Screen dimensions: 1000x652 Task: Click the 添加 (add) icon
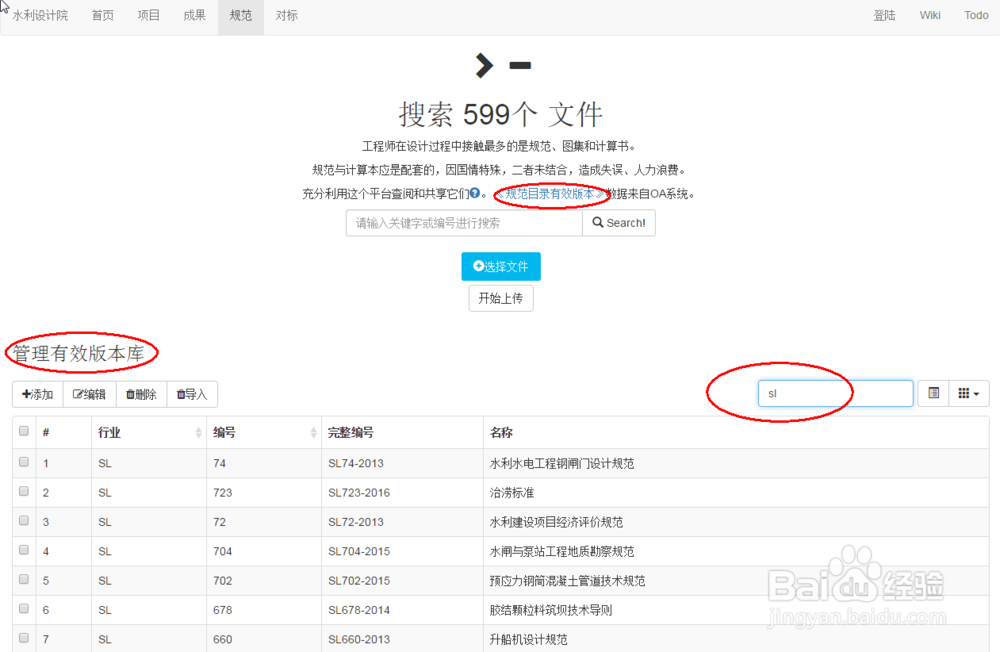pyautogui.click(x=25, y=394)
